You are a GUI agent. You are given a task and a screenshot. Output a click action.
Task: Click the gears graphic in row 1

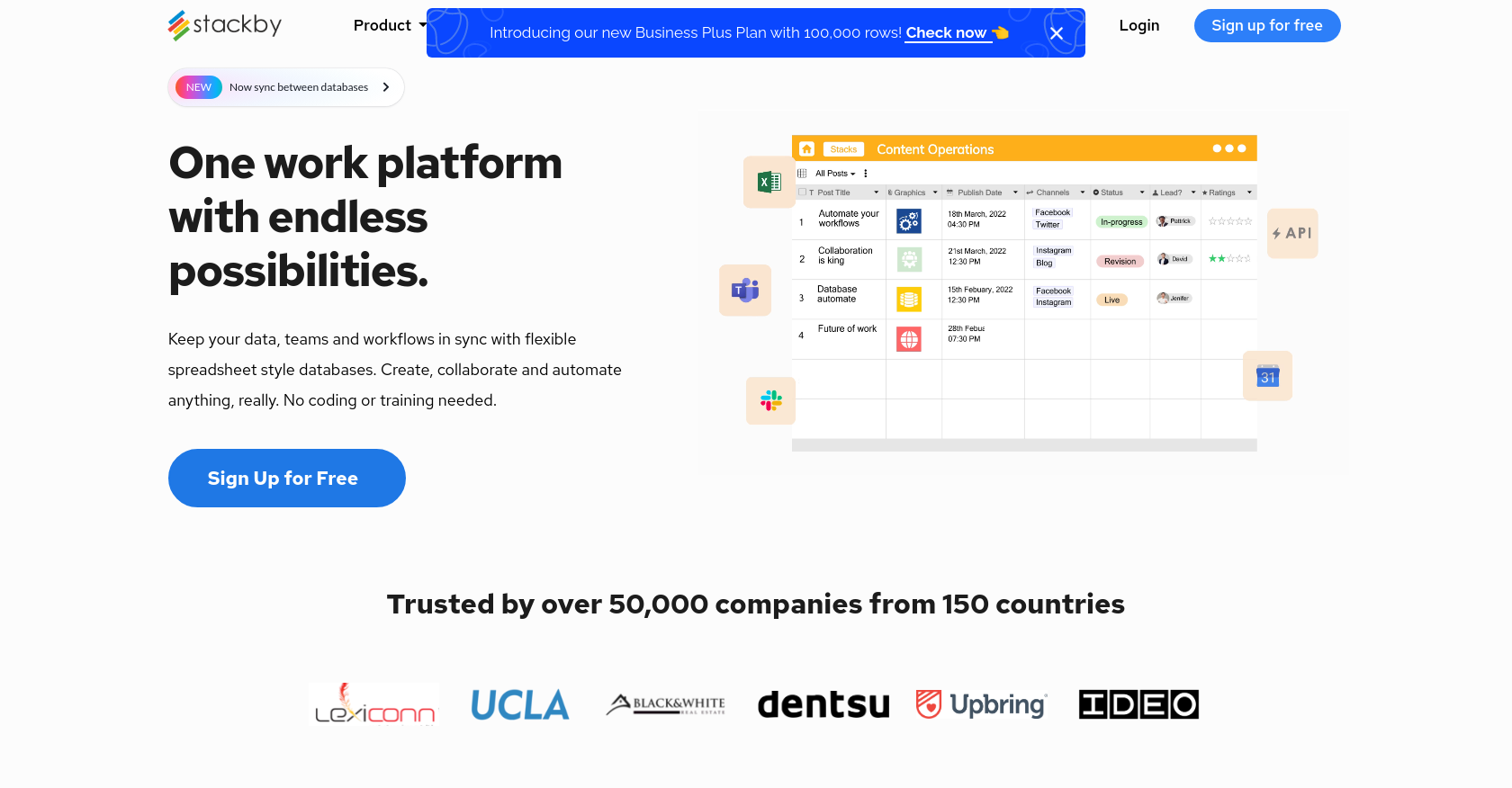pos(909,221)
